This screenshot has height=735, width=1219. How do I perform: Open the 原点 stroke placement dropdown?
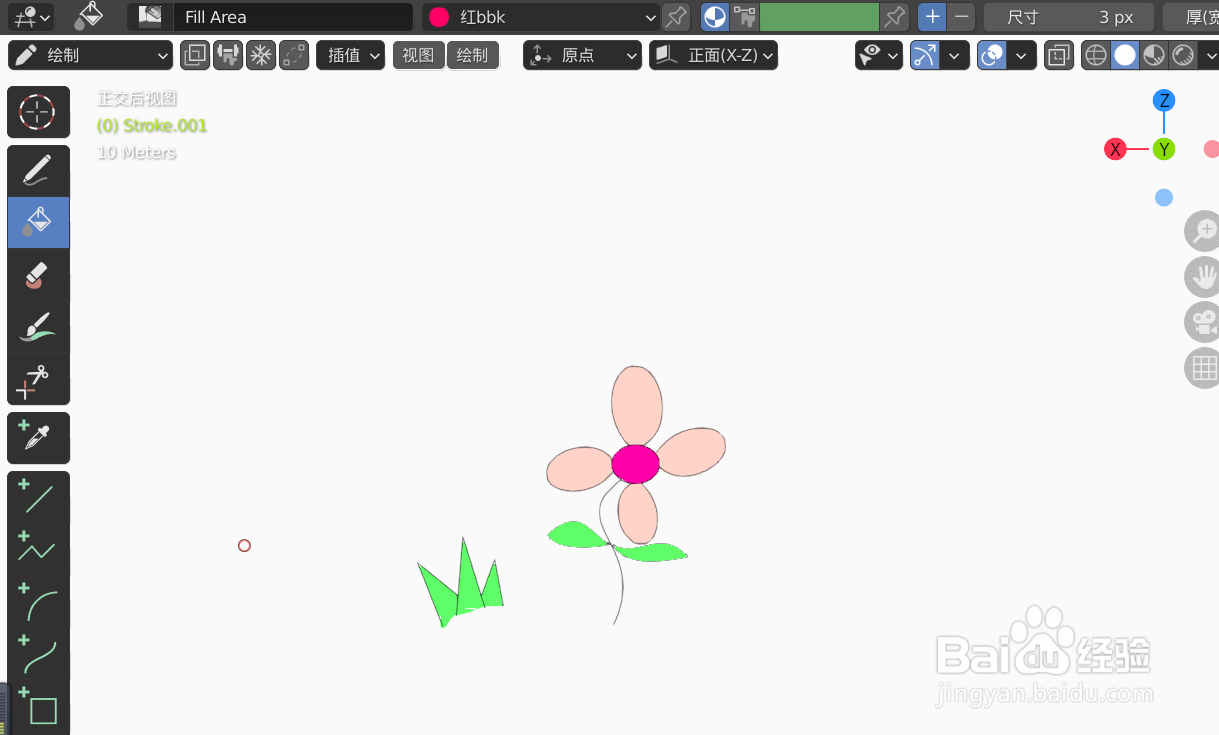[583, 55]
